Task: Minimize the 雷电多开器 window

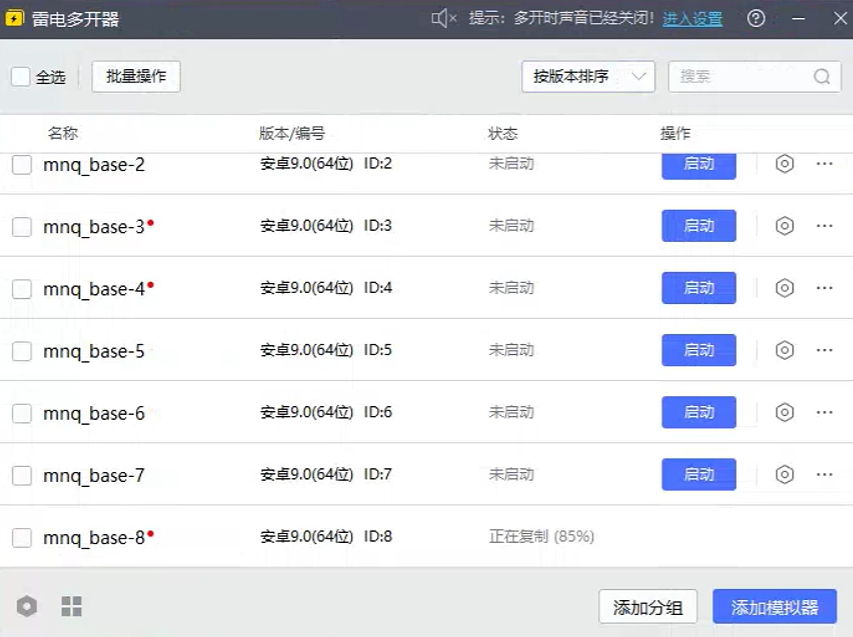Action: (799, 18)
